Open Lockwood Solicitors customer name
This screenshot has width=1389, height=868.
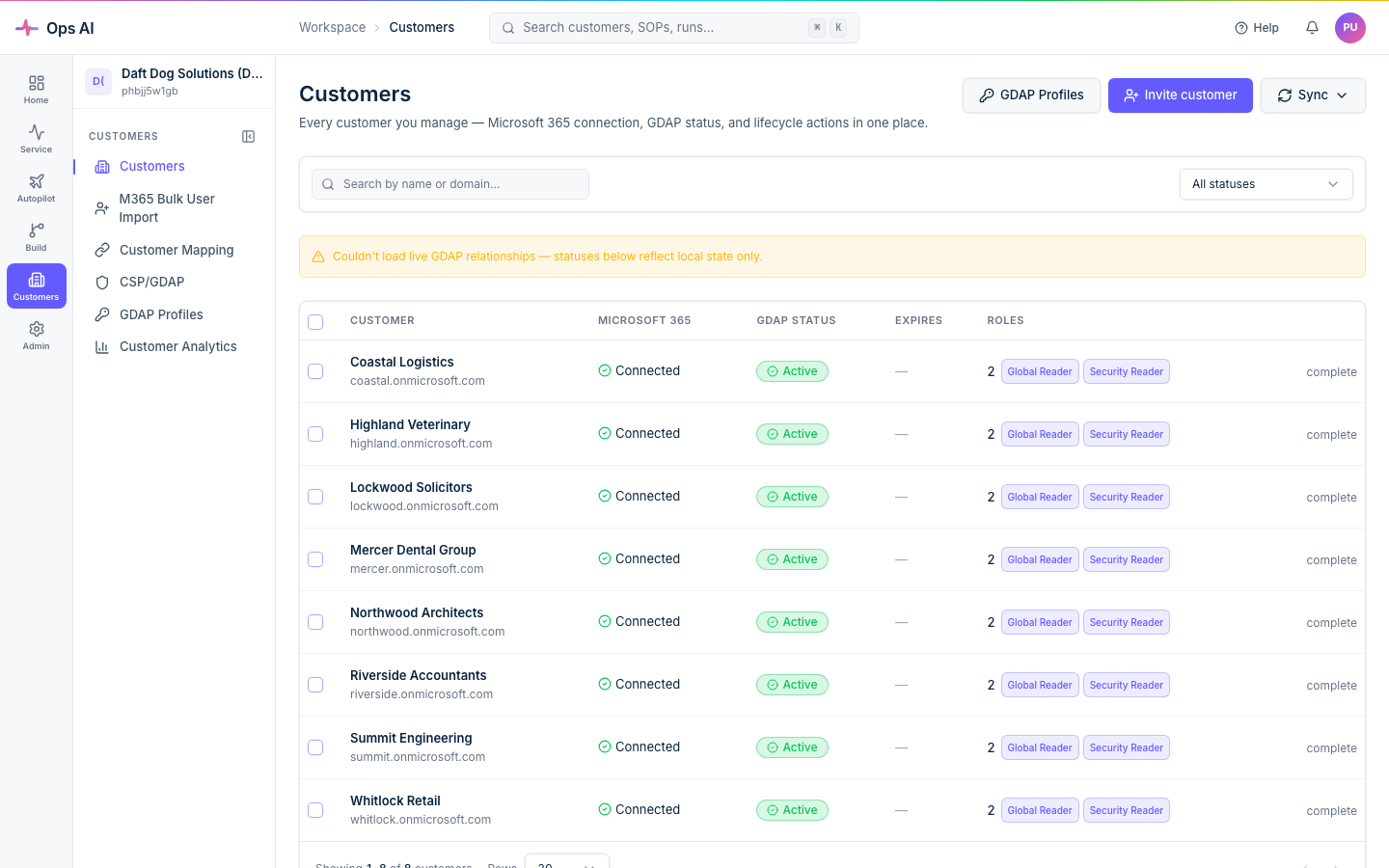tap(411, 488)
